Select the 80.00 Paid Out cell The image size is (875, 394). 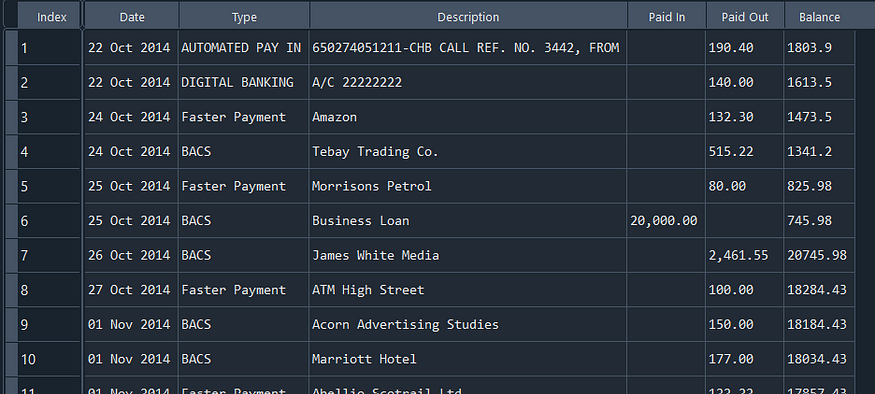point(744,186)
